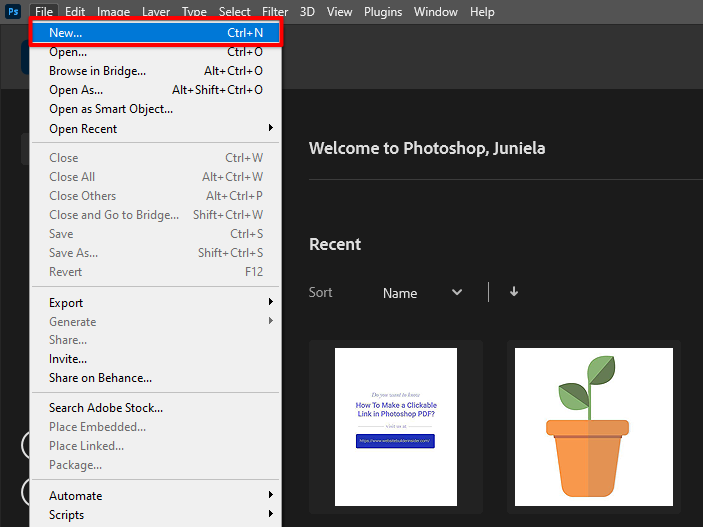Image resolution: width=703 pixels, height=527 pixels.
Task: Select Search Adobe Stock...
Action: point(106,408)
